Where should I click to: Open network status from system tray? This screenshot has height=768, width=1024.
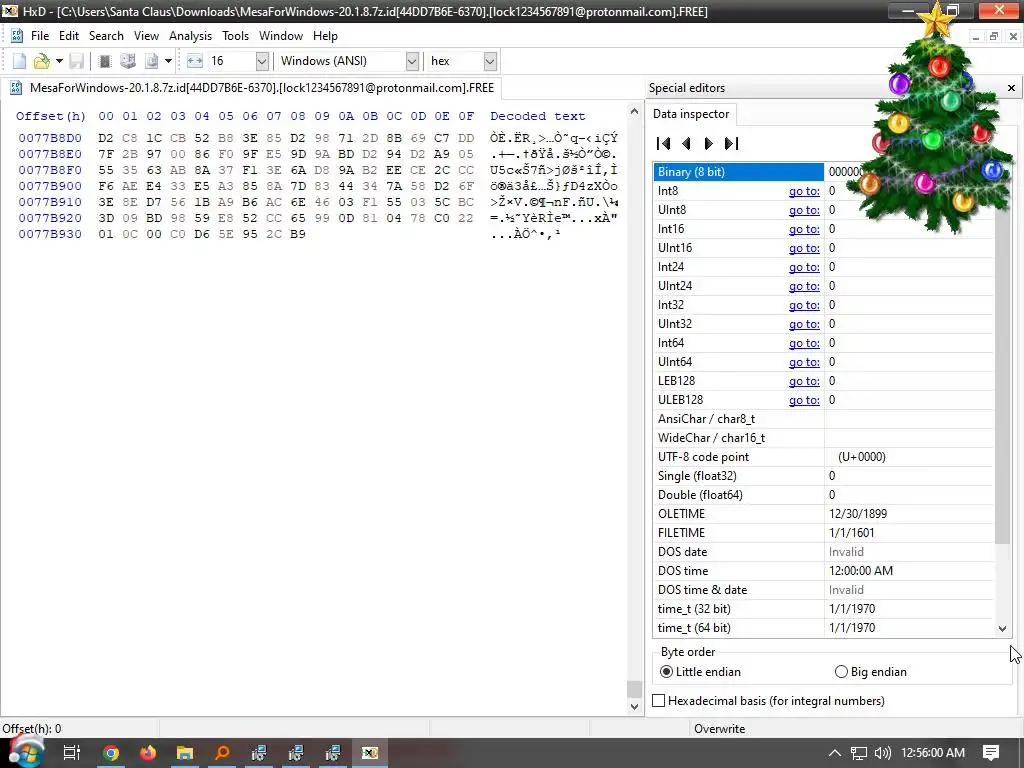tap(859, 753)
